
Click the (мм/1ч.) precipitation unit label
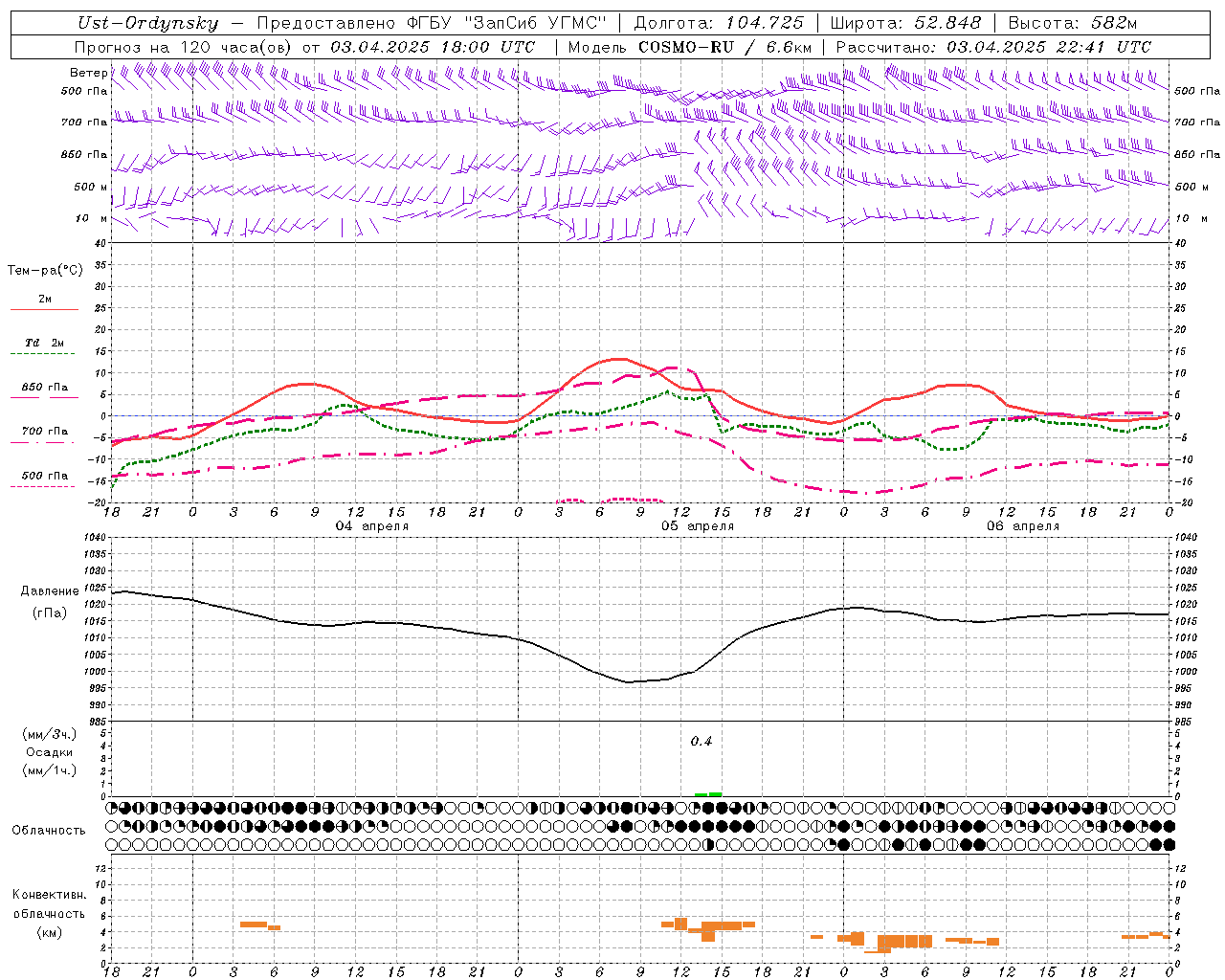[50, 770]
